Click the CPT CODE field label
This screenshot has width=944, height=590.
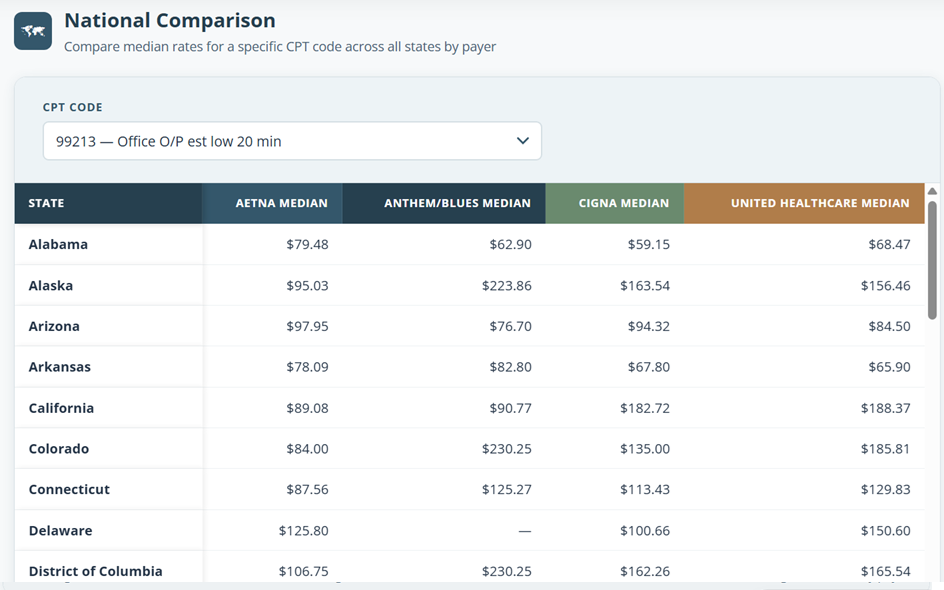(72, 107)
